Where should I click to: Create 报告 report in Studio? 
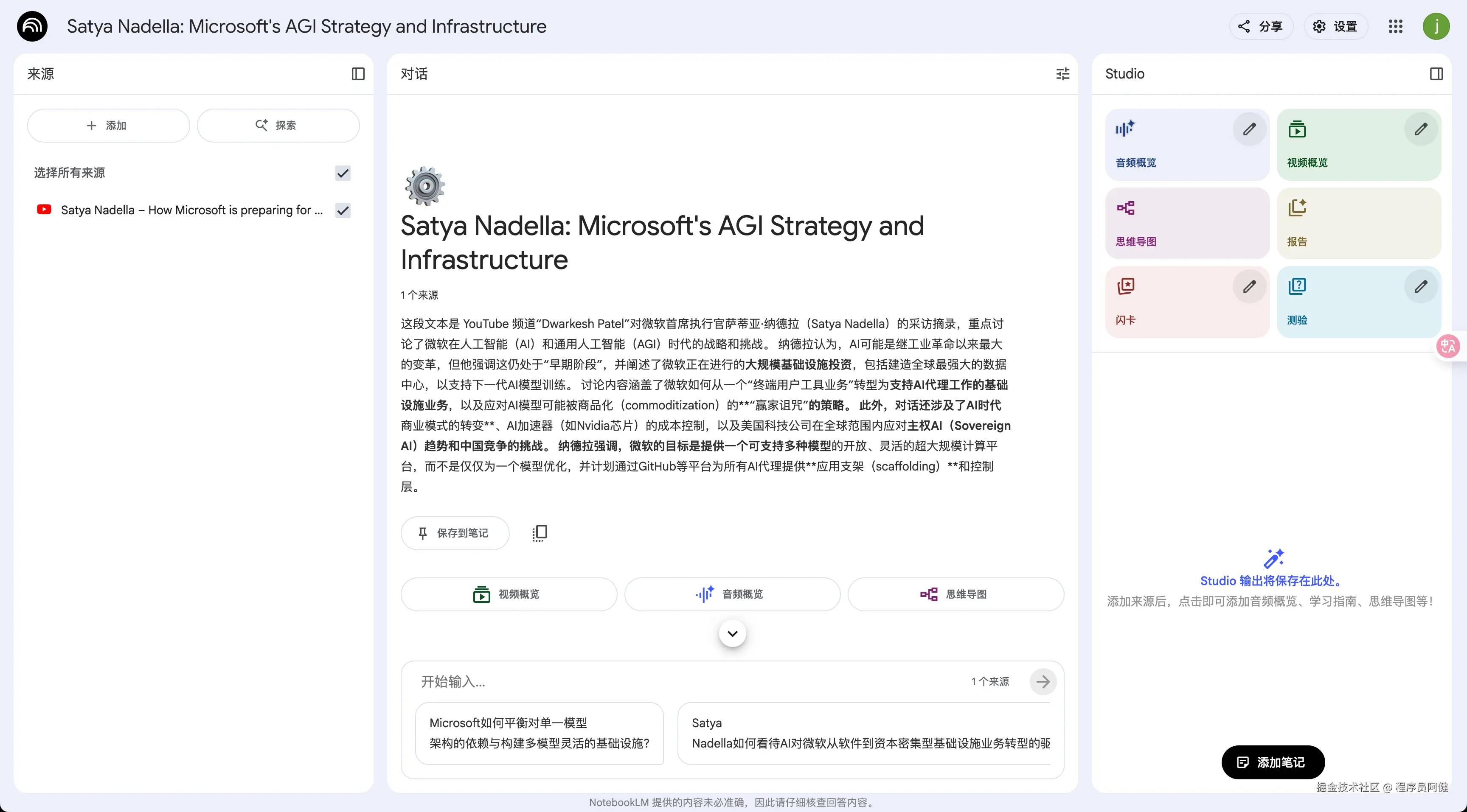(x=1358, y=224)
